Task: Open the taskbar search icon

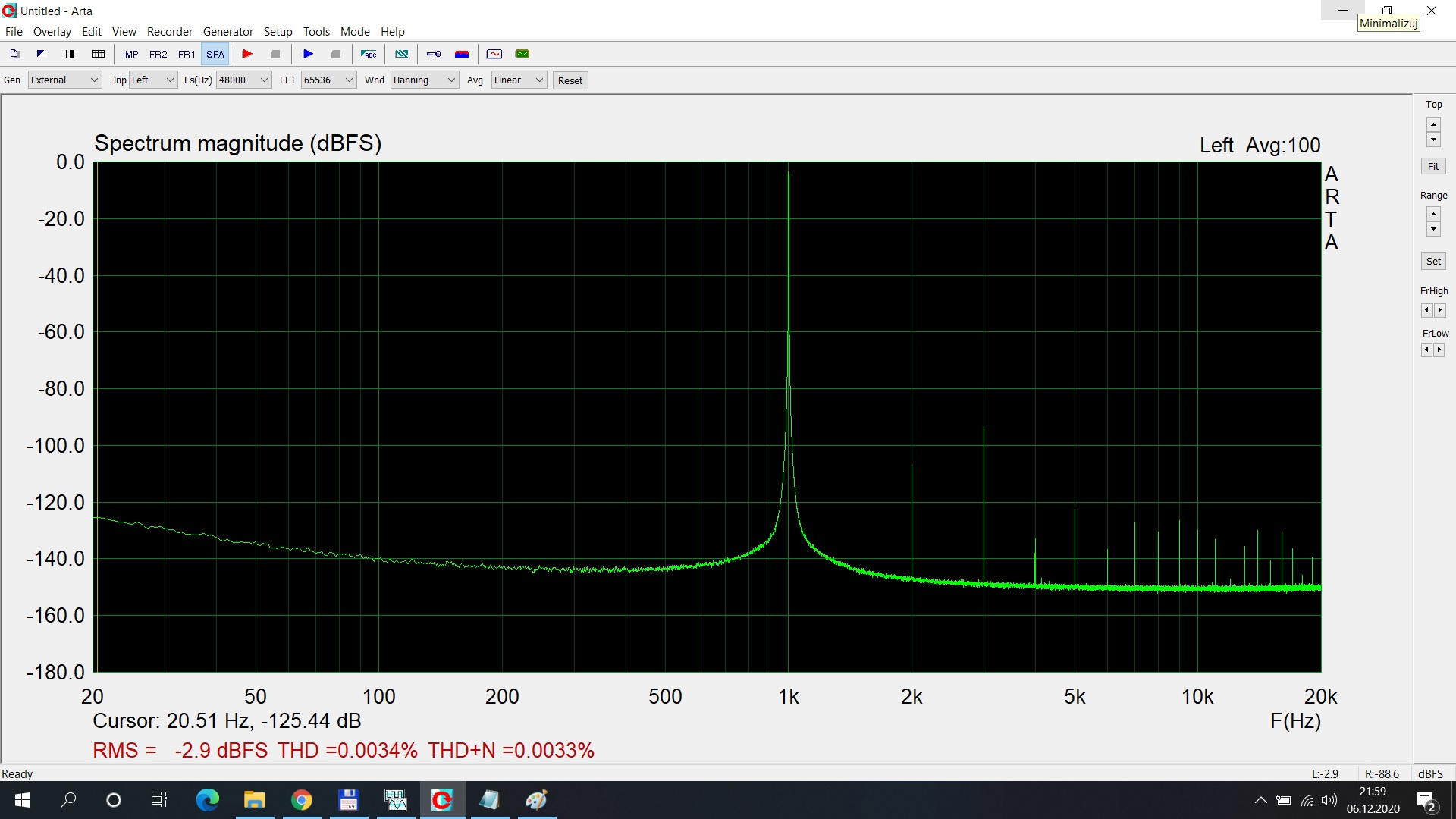Action: (68, 800)
